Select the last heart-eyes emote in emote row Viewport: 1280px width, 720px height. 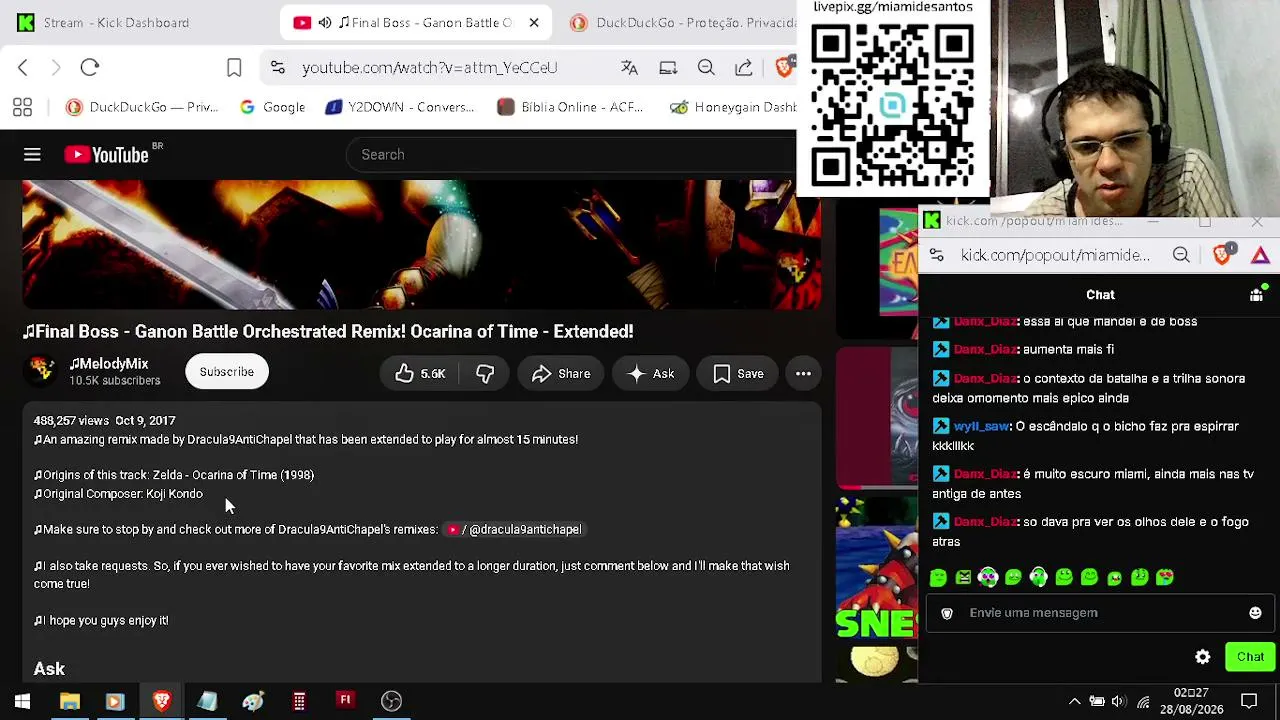click(1165, 577)
